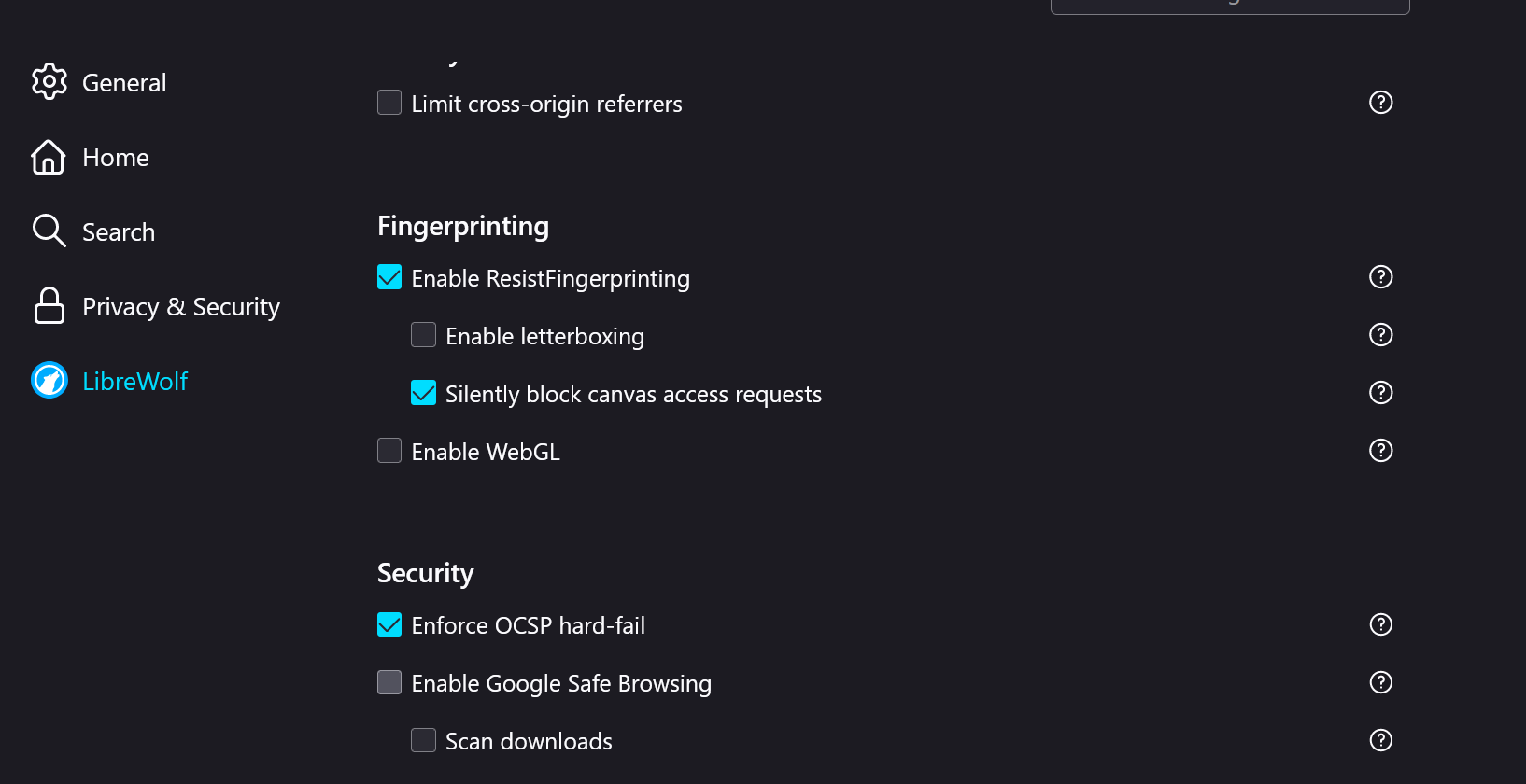Disable Silently block canvas access requests
The height and width of the screenshot is (784, 1526).
tap(424, 393)
